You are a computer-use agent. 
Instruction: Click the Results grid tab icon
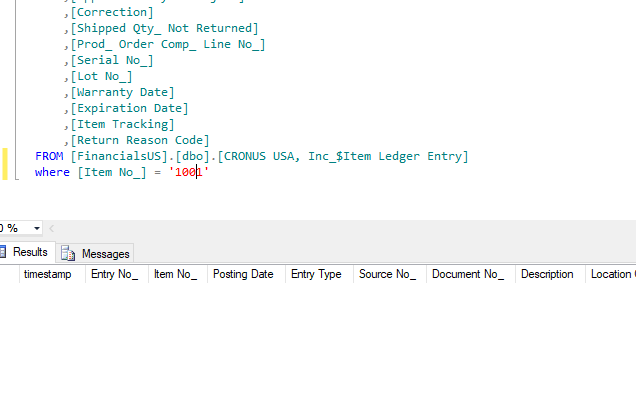tap(2, 252)
